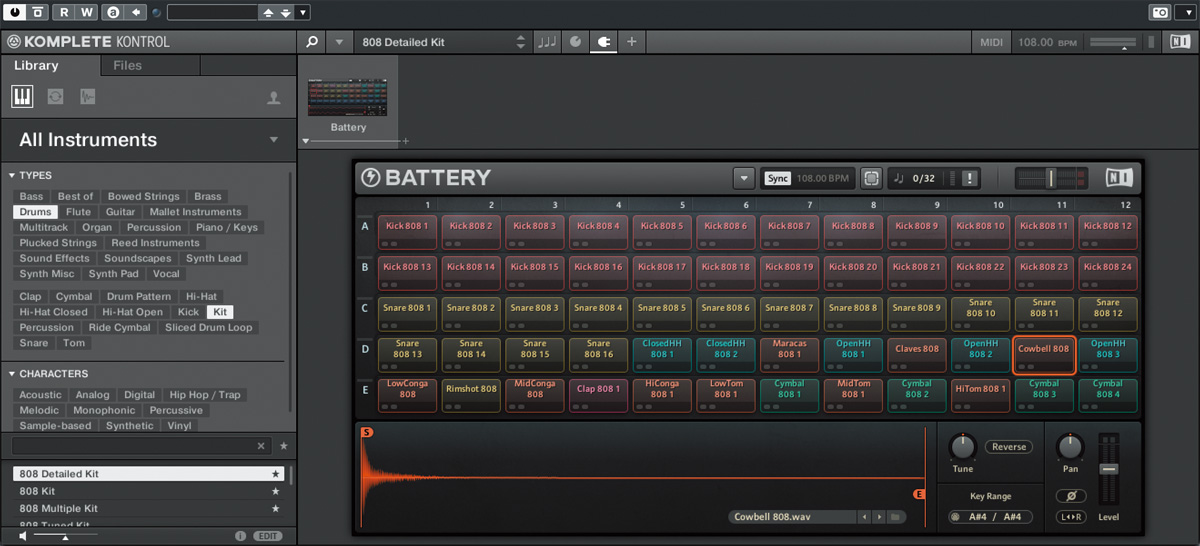
Task: Open the All Instruments product selector
Action: tap(148, 140)
